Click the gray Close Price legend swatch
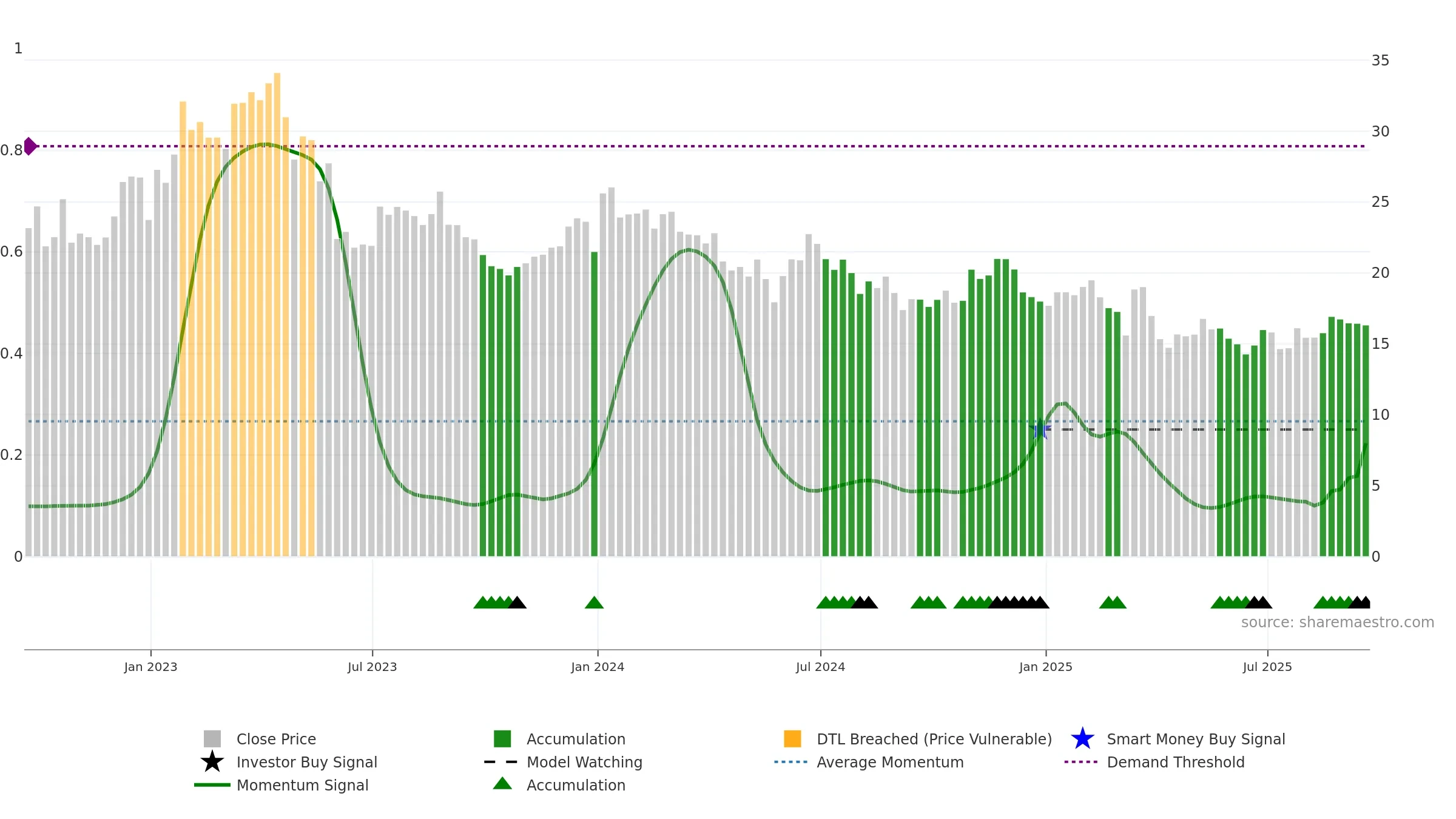The width and height of the screenshot is (1456, 819). point(212,739)
